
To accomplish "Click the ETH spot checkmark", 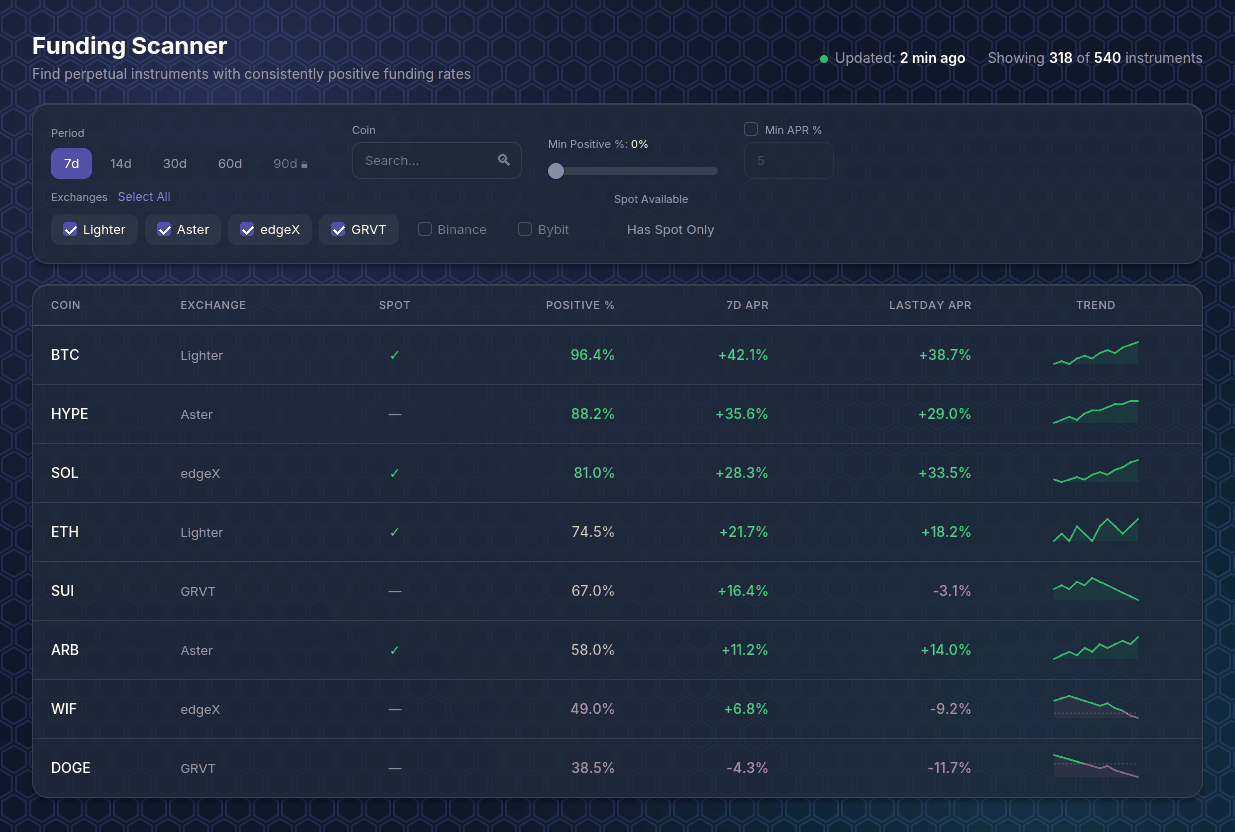I will tap(395, 532).
